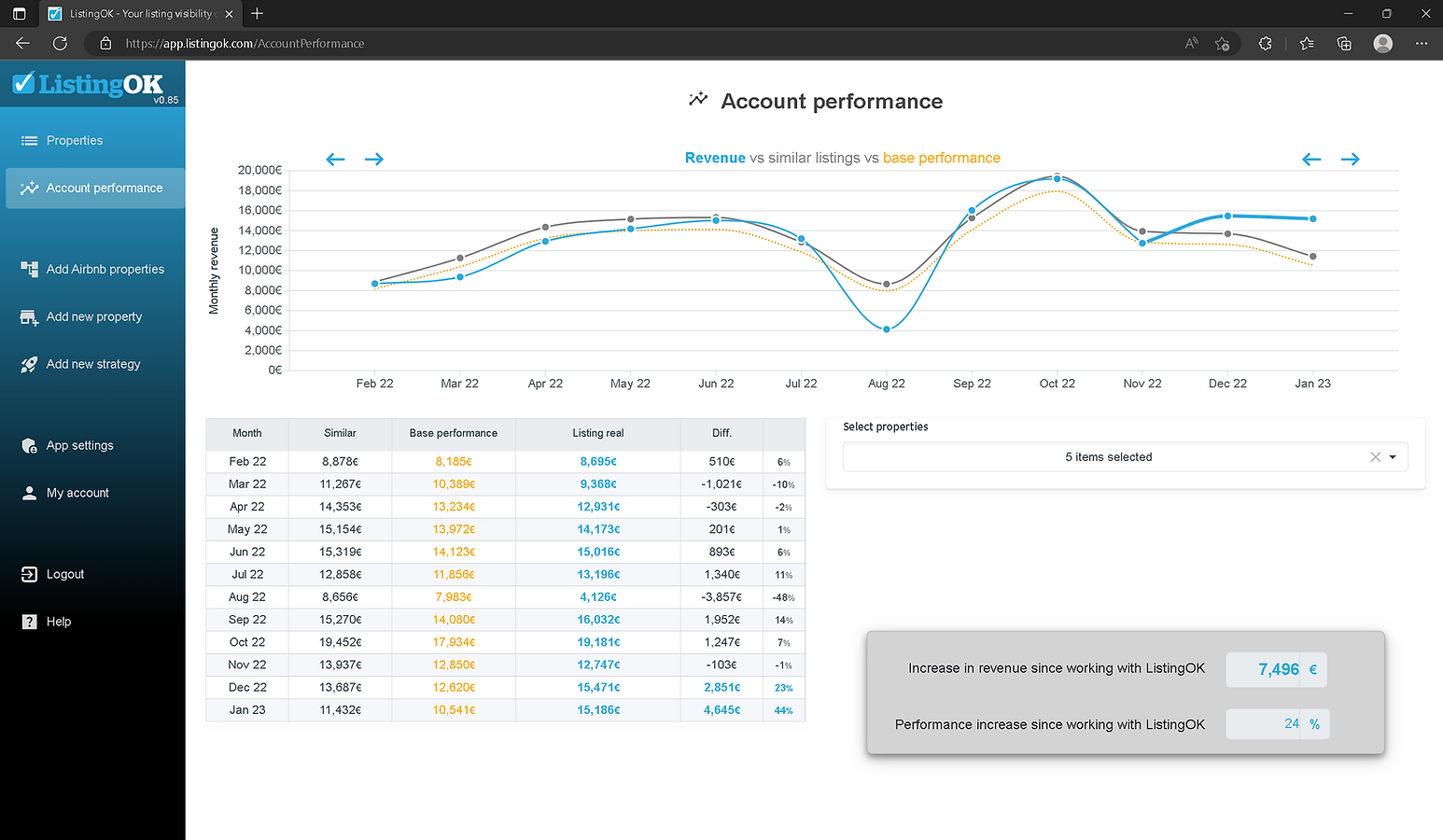The image size is (1443, 840).
Task: Click the ListingOK logo
Action: pos(89,85)
